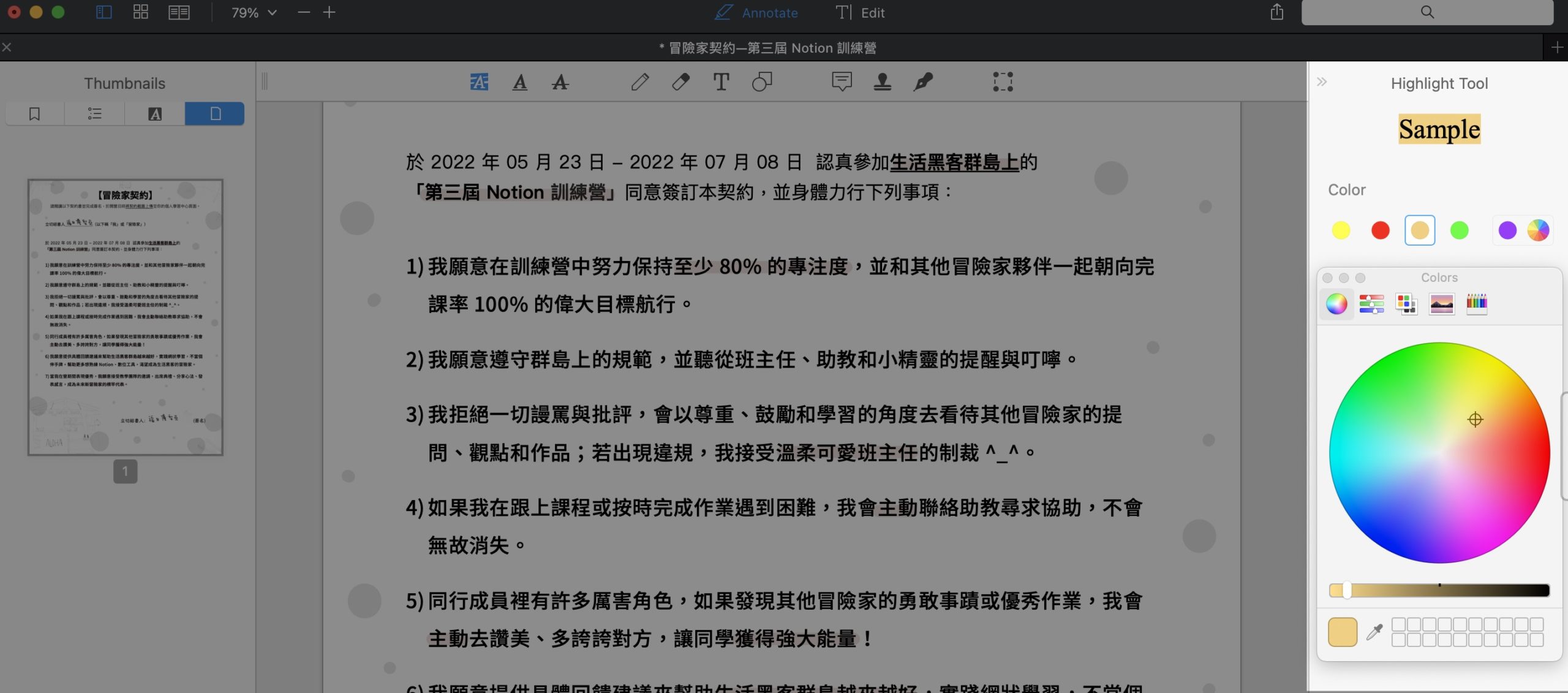This screenshot has width=1568, height=693.
Task: Pick the yellow highlight color
Action: tap(1341, 230)
